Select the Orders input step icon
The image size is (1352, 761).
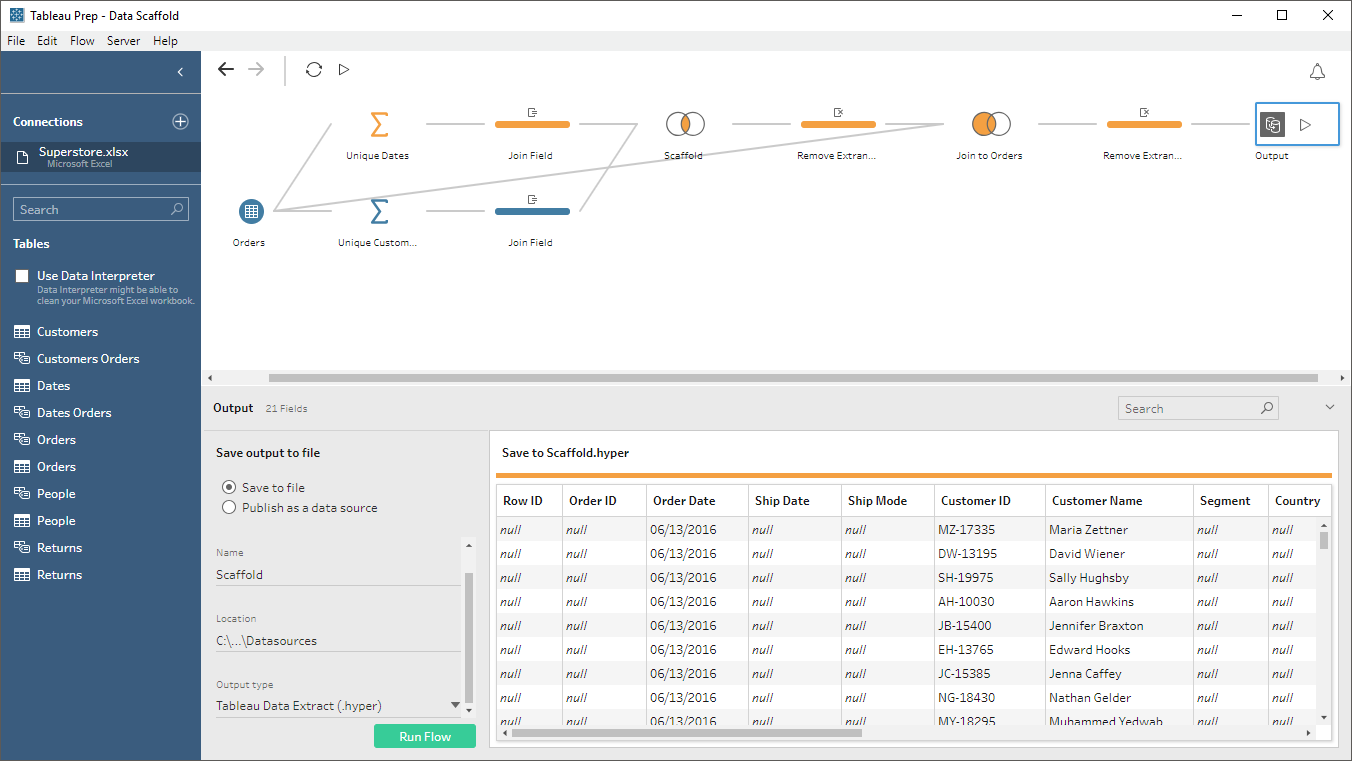[251, 211]
